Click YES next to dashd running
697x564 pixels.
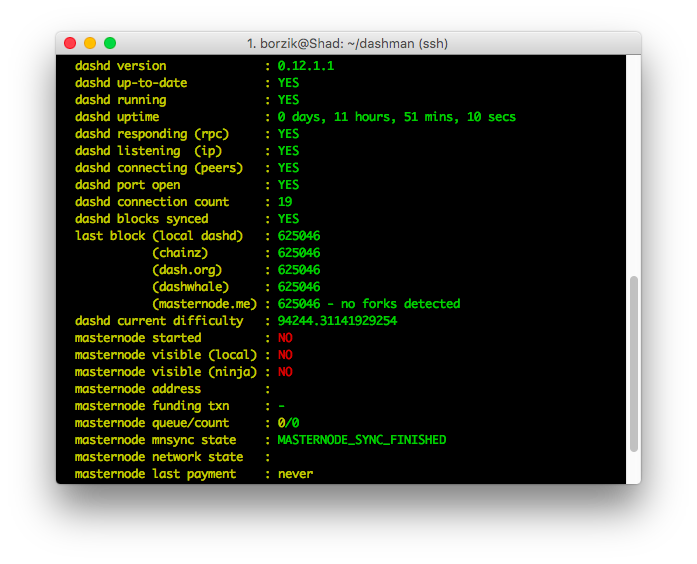288,100
